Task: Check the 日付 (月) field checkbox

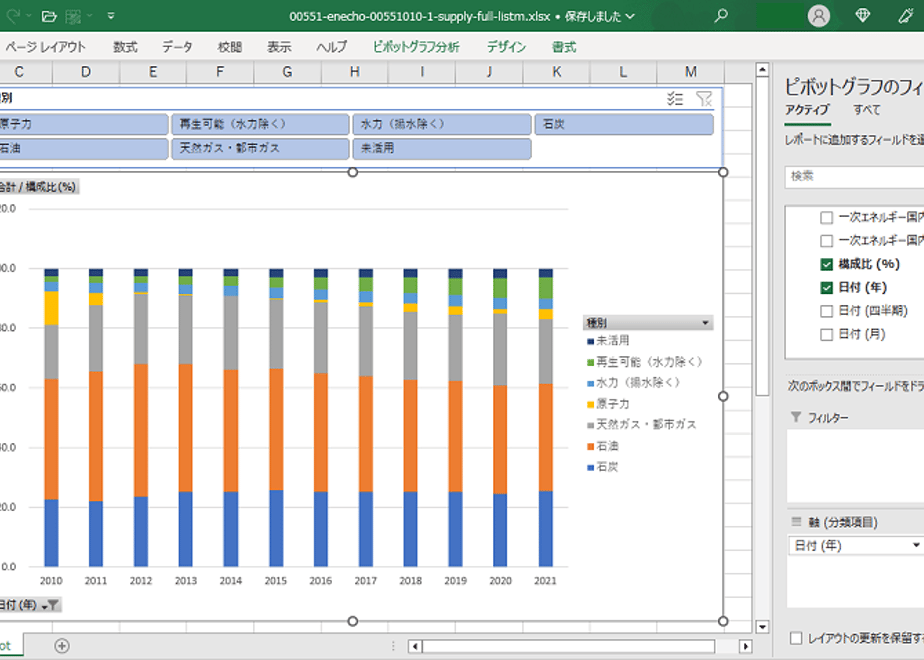Action: [x=826, y=335]
